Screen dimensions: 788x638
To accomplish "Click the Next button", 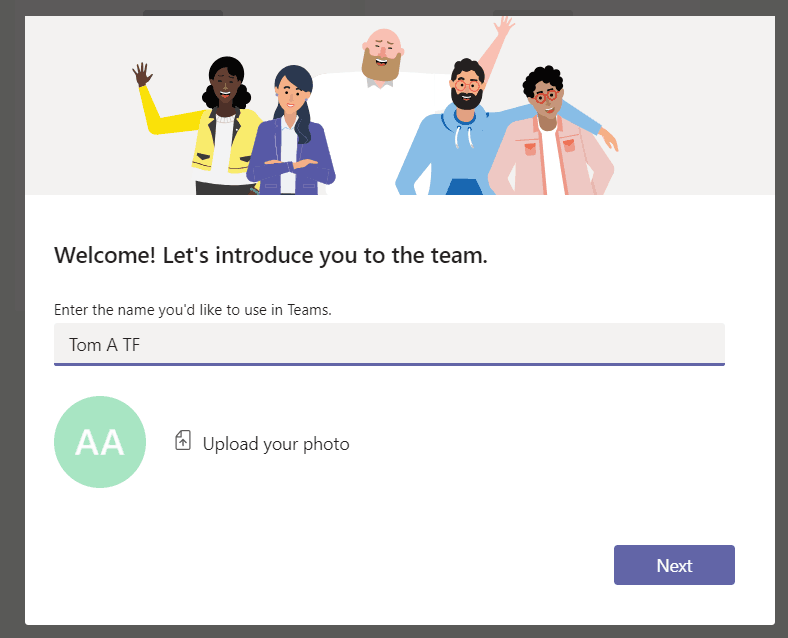I will coord(674,565).
